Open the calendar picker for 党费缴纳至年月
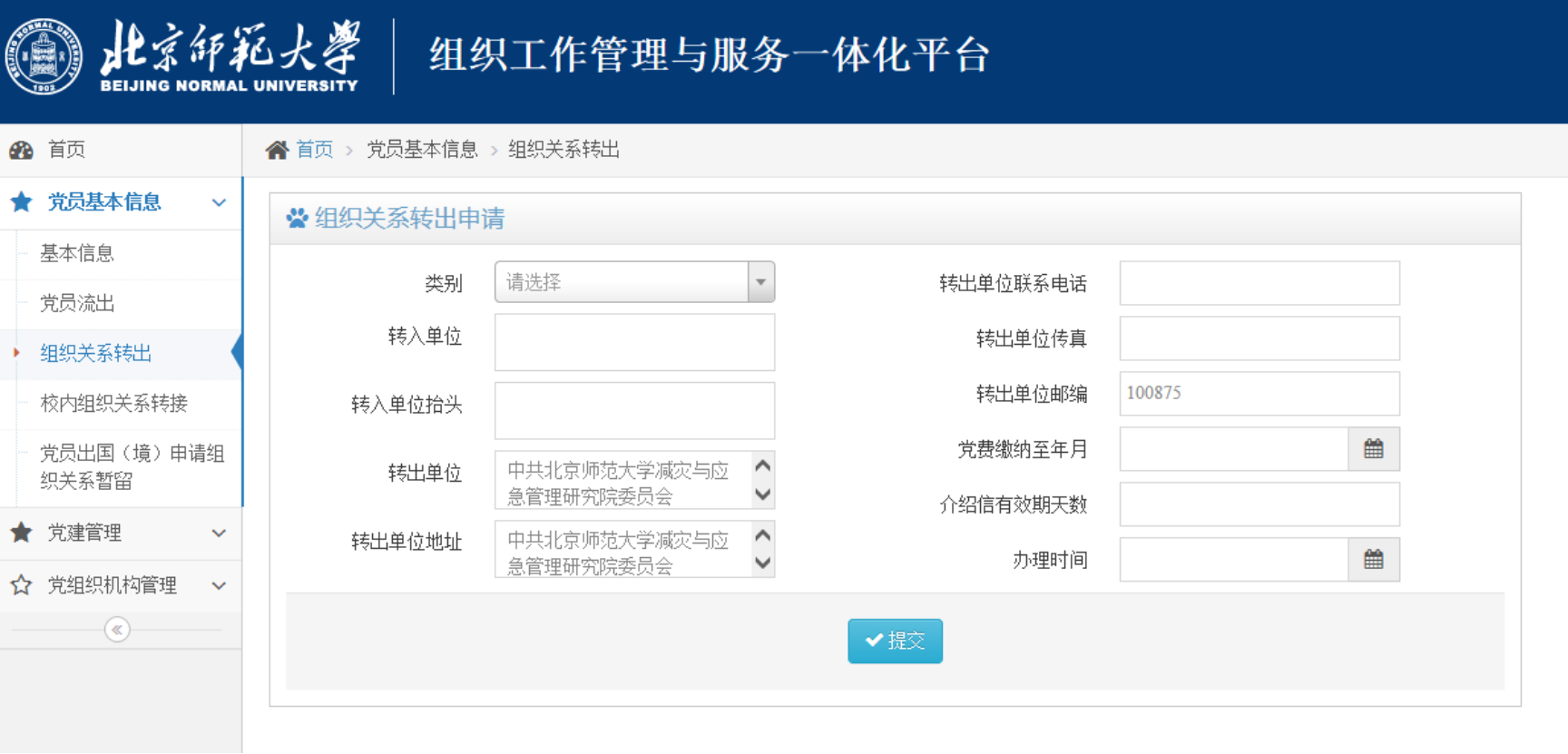 pos(1374,448)
